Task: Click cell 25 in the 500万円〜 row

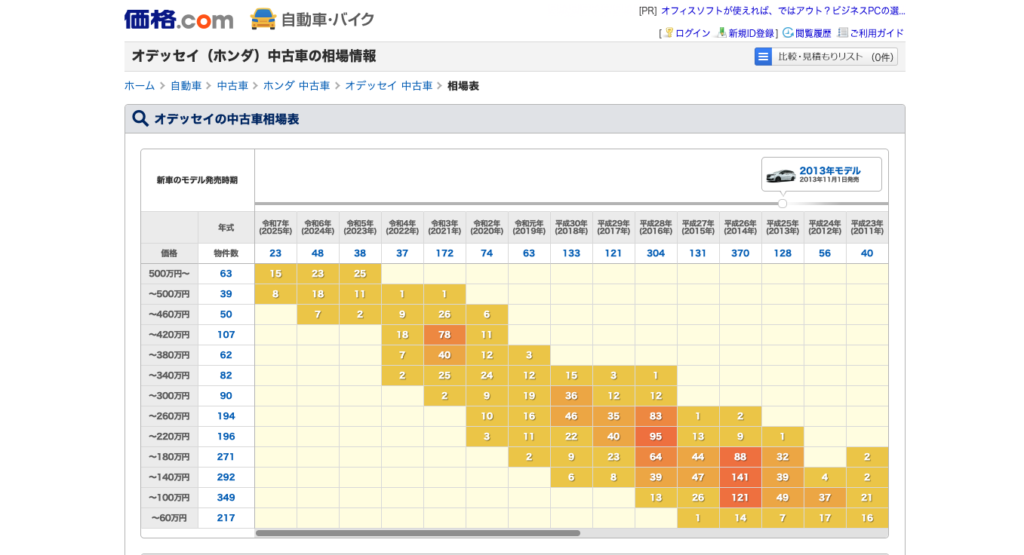Action: coord(360,274)
